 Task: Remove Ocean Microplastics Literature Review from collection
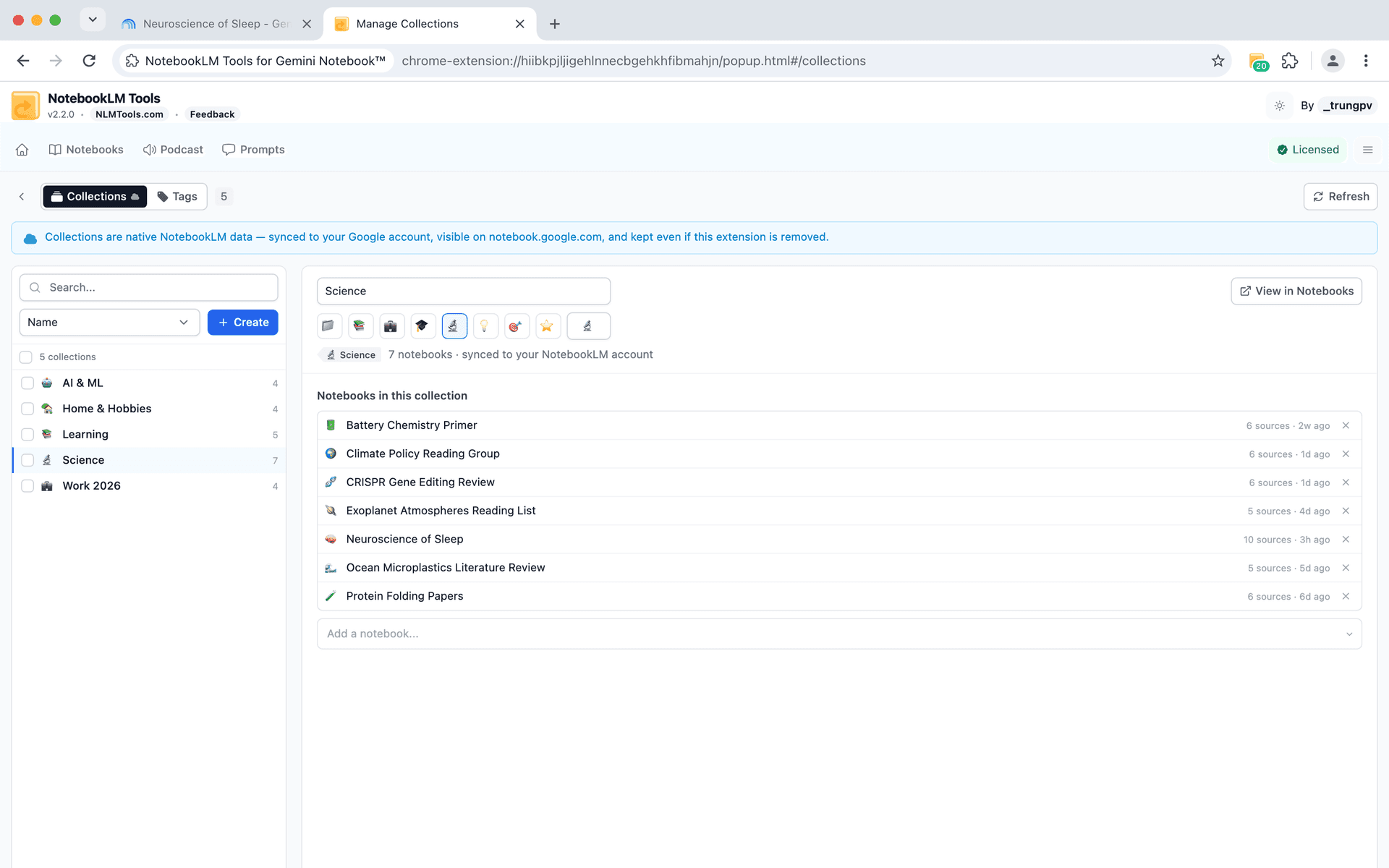pyautogui.click(x=1346, y=568)
